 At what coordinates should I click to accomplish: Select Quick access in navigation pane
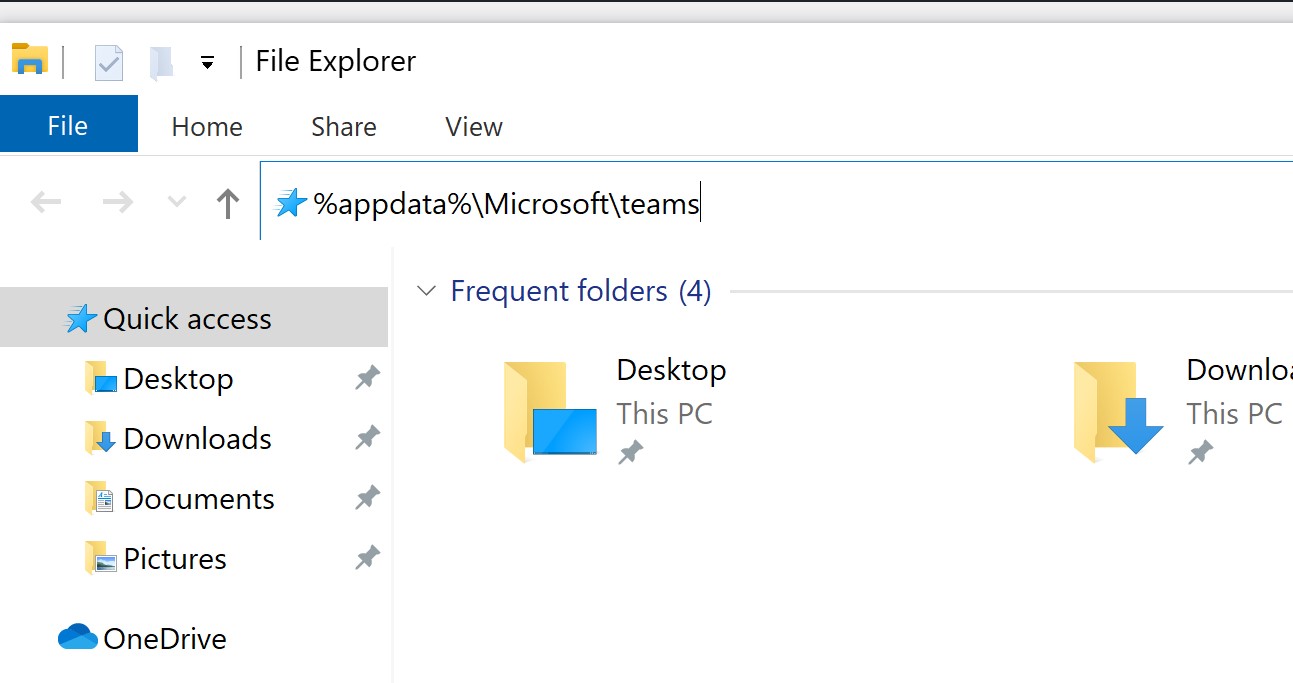click(187, 319)
